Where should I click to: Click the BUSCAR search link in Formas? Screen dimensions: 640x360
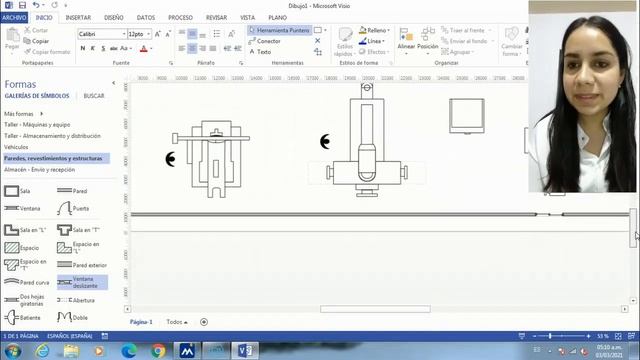point(94,96)
